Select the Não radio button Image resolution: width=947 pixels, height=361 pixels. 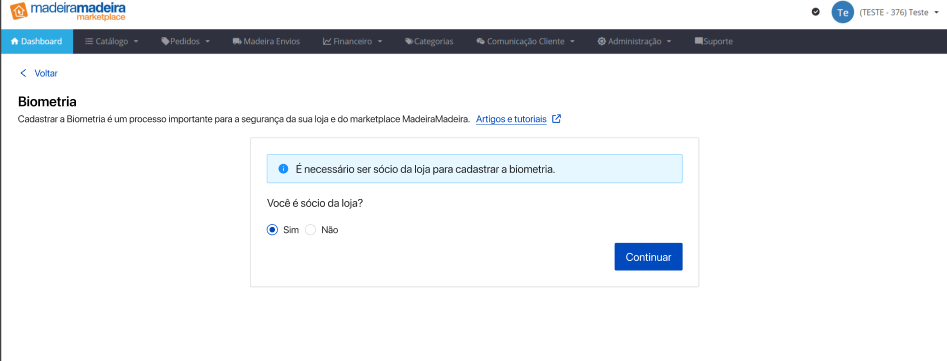310,230
